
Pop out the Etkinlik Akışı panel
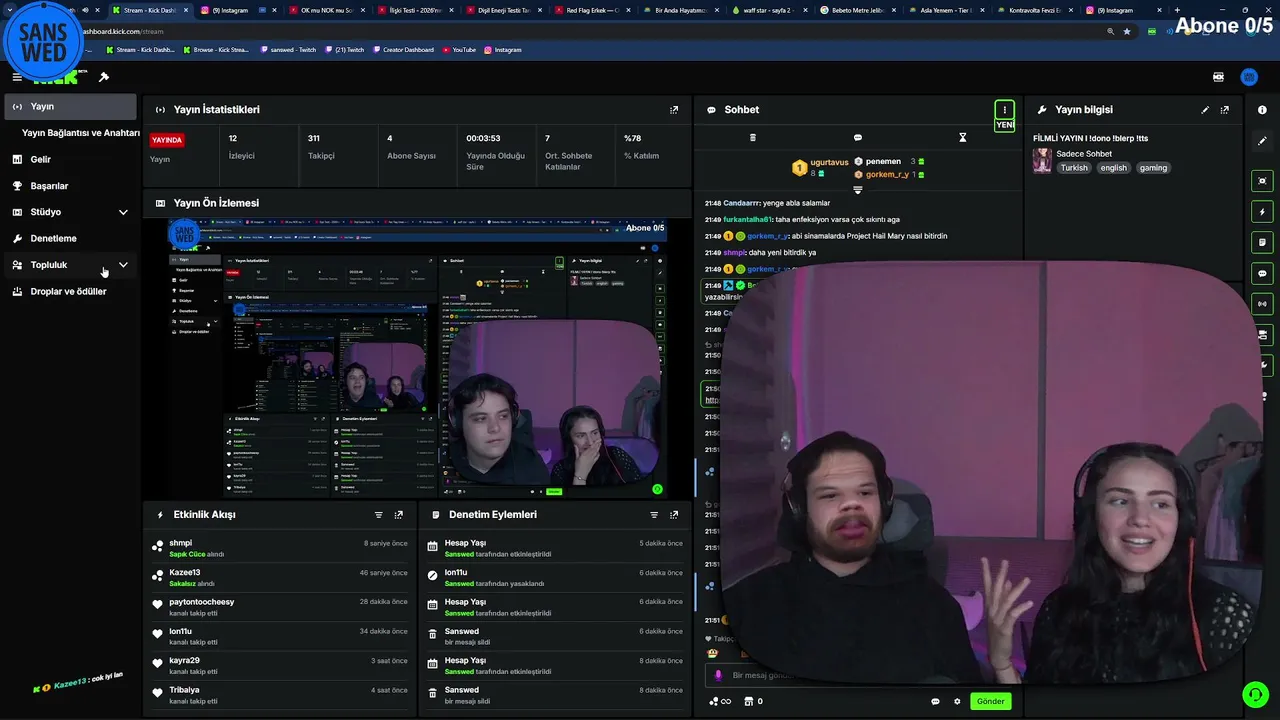[x=399, y=515]
